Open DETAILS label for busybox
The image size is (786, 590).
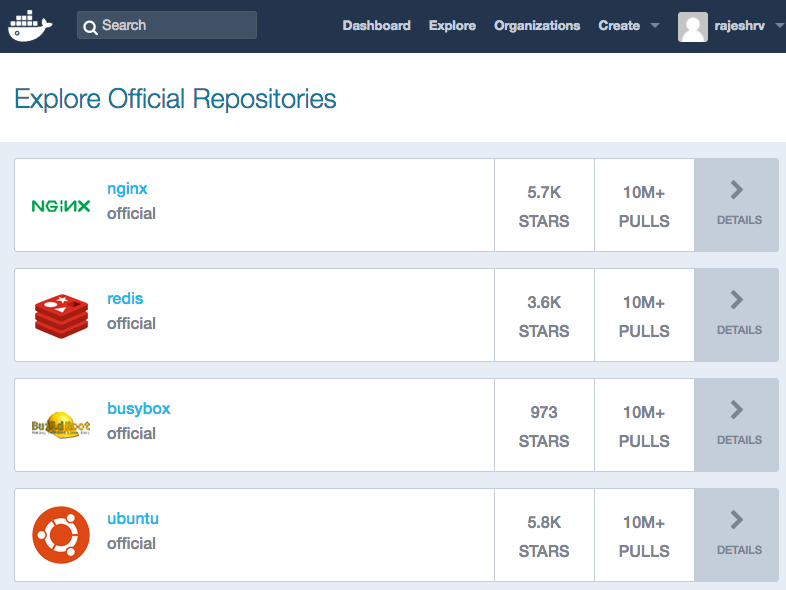(739, 440)
